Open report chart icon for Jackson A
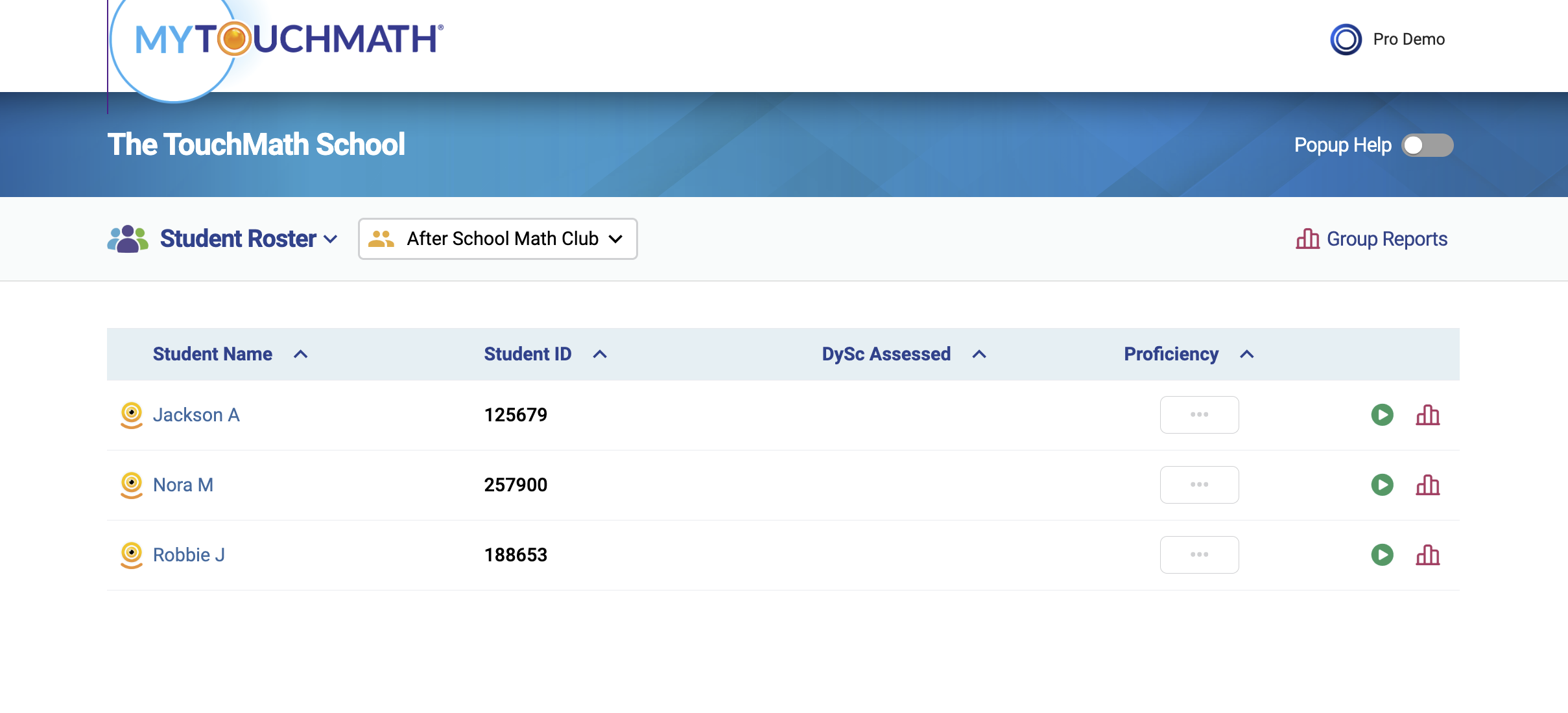 click(1427, 415)
